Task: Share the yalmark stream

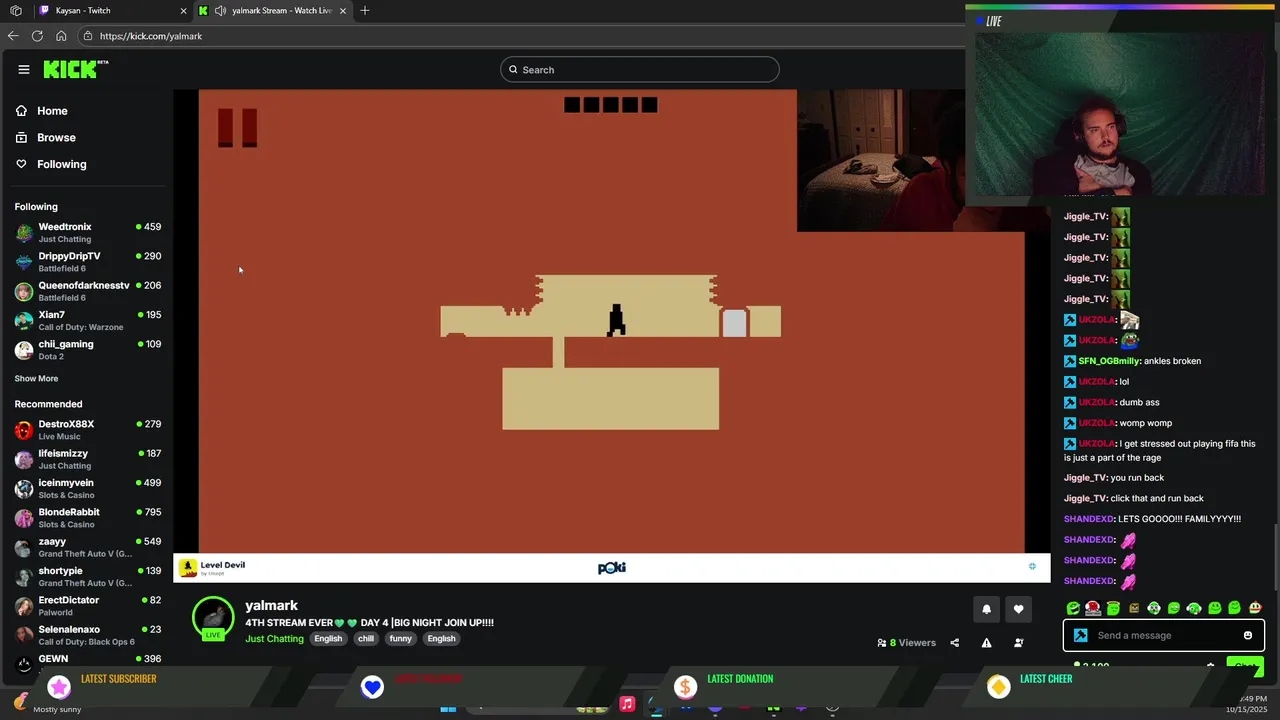Action: (x=954, y=643)
